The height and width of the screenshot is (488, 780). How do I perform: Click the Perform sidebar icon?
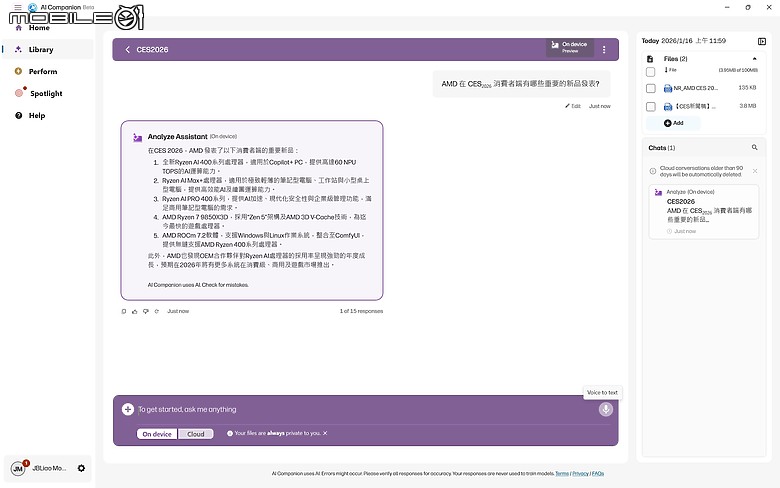click(18, 71)
